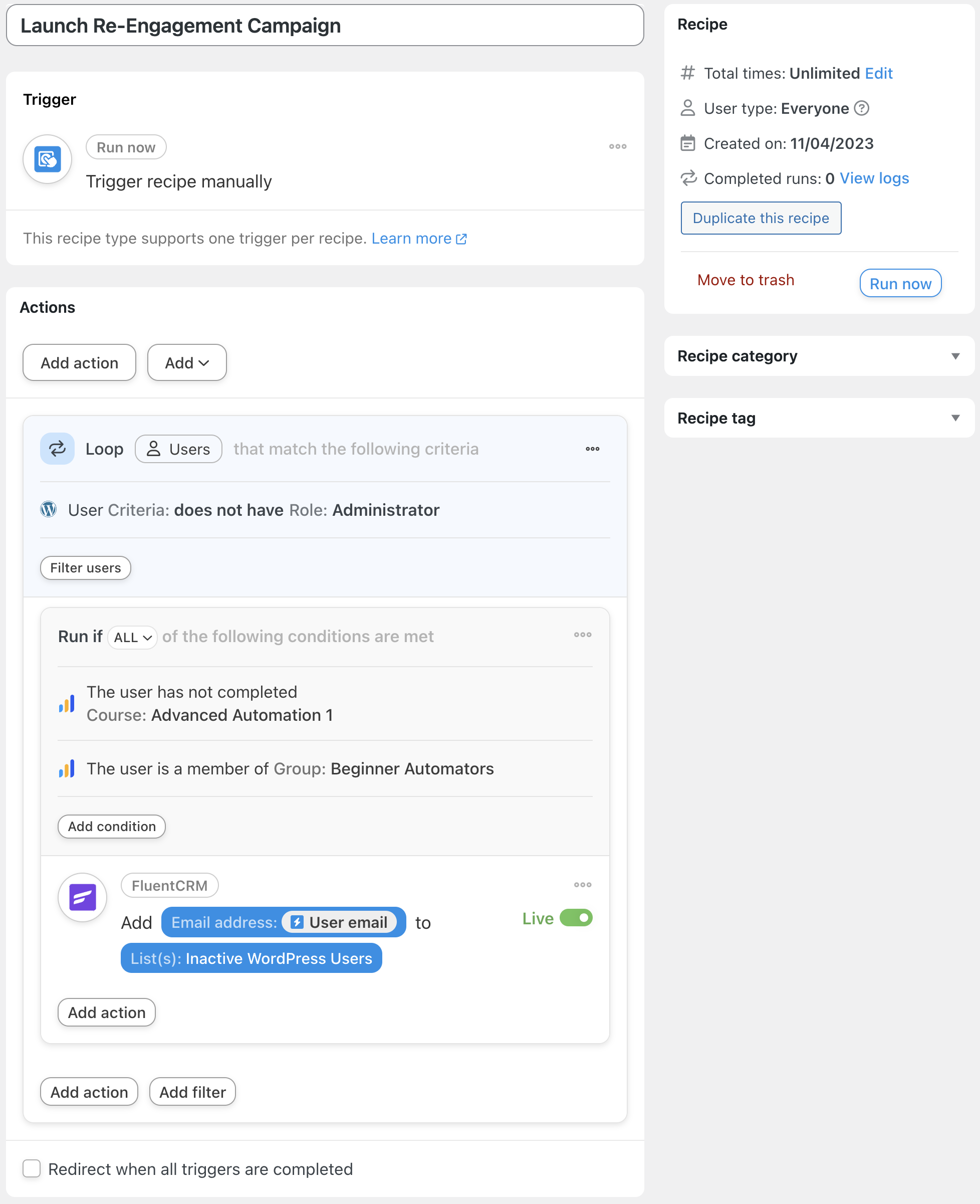Click the recipe title input field

(x=325, y=26)
